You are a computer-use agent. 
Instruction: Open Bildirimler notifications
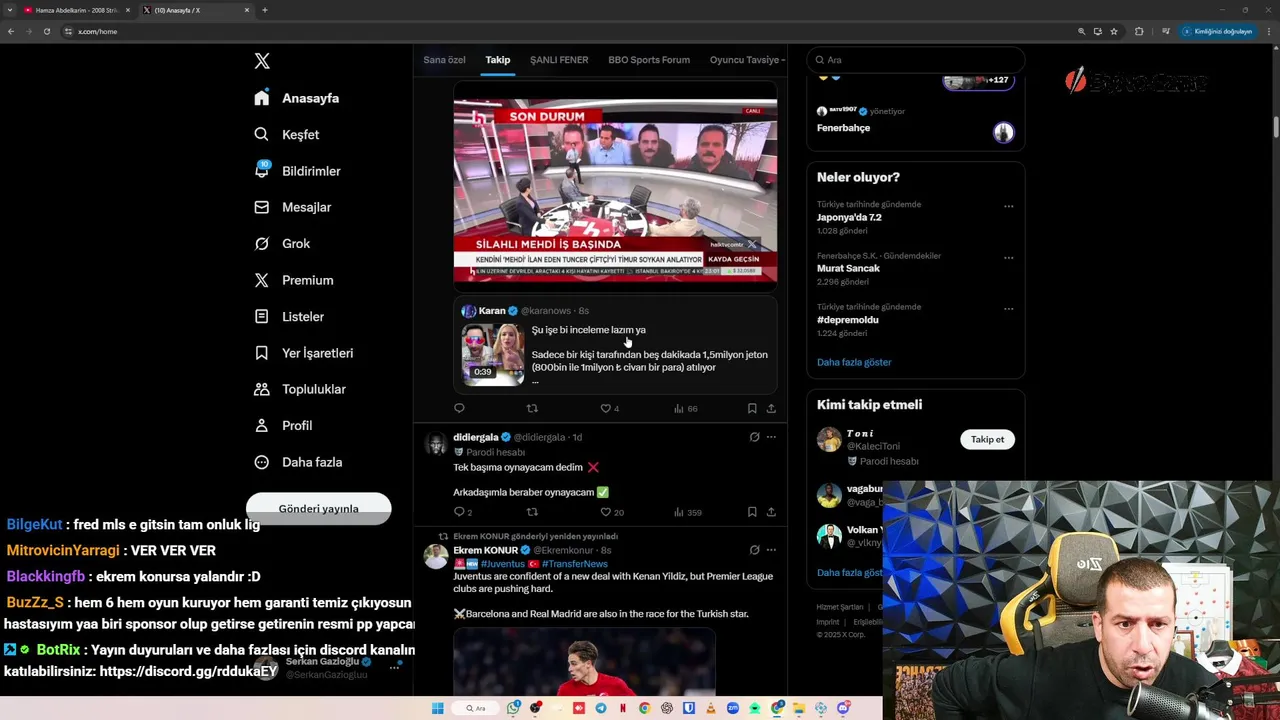tap(297, 171)
